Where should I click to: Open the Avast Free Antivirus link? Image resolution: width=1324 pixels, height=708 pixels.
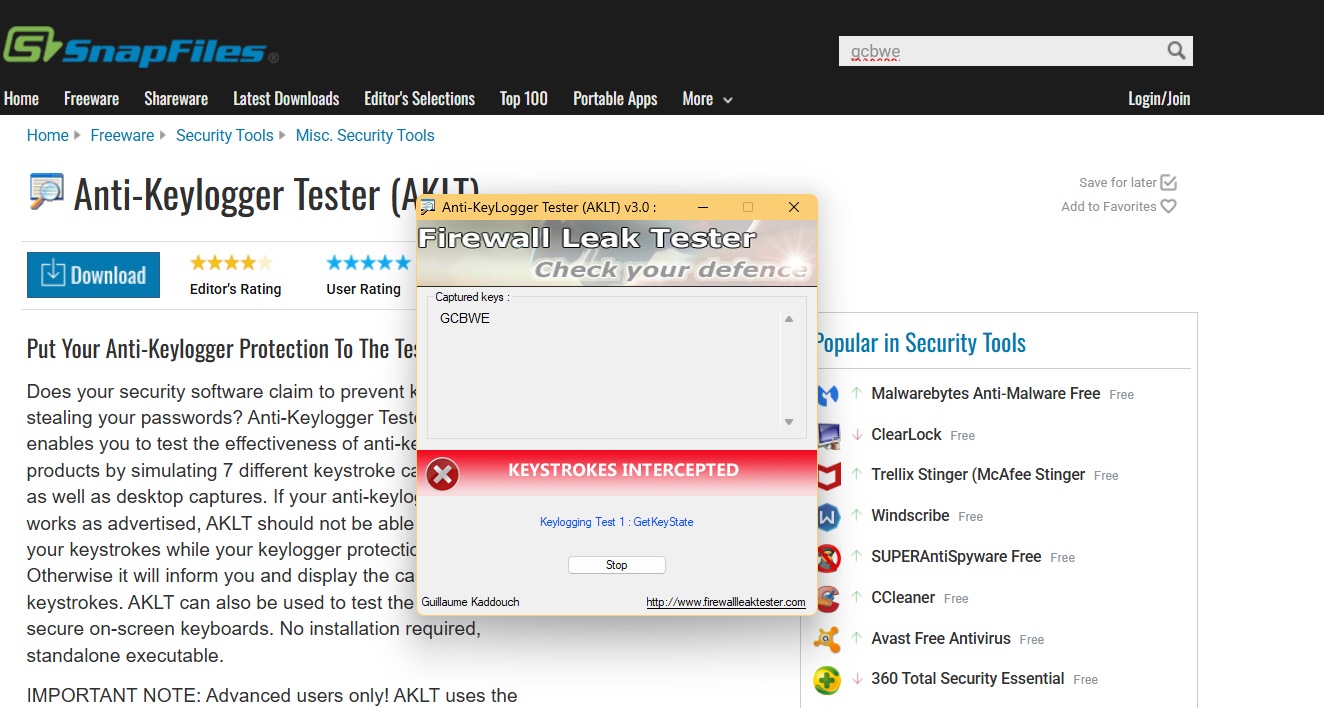941,638
